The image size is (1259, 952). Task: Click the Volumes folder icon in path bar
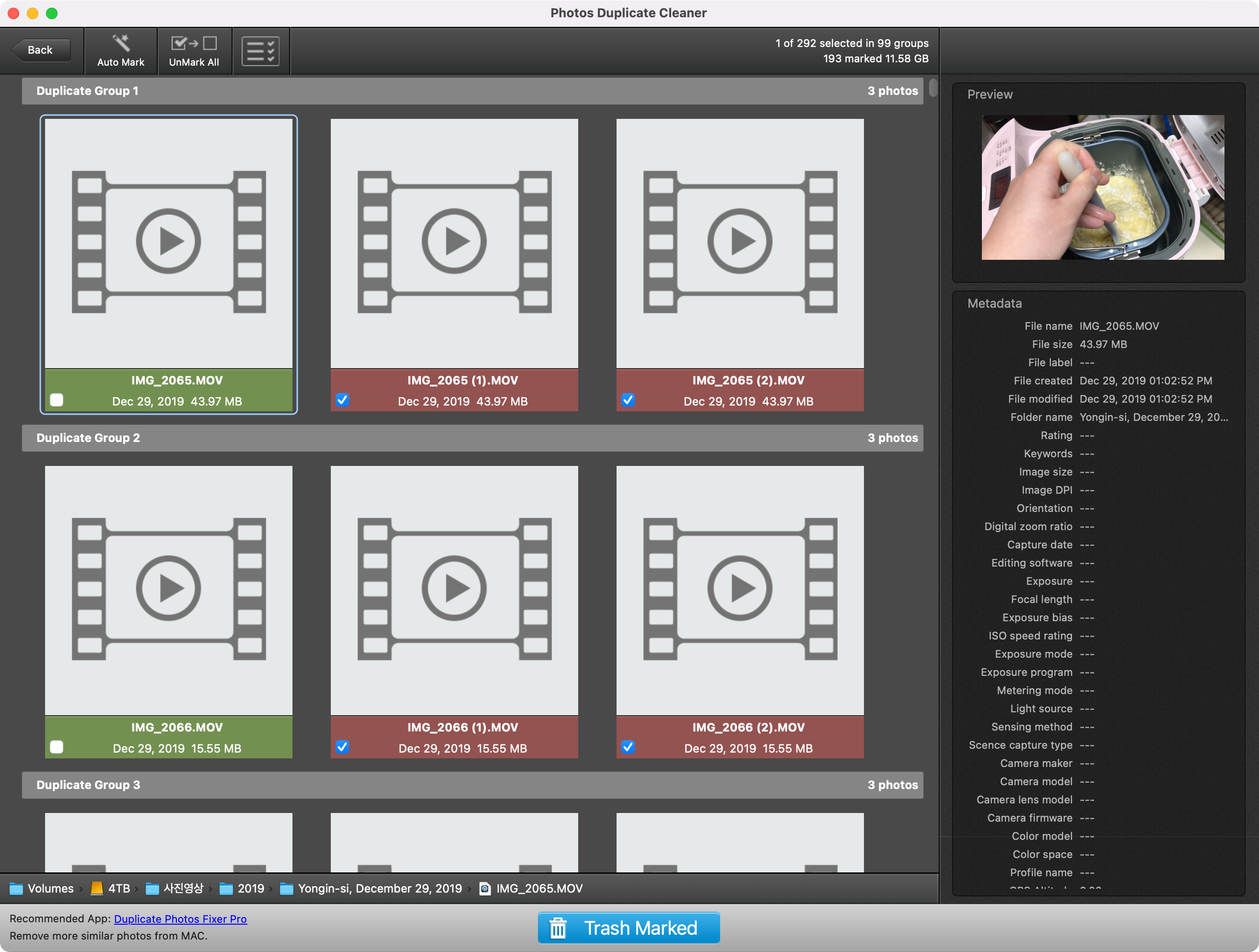tap(16, 888)
